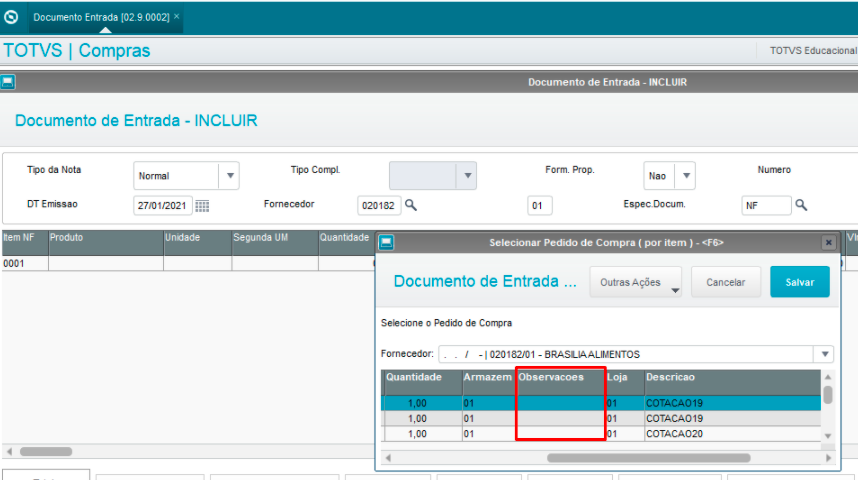This screenshot has width=858, height=480.
Task: Click the dialog grid scroll down arrow
Action: [828, 436]
